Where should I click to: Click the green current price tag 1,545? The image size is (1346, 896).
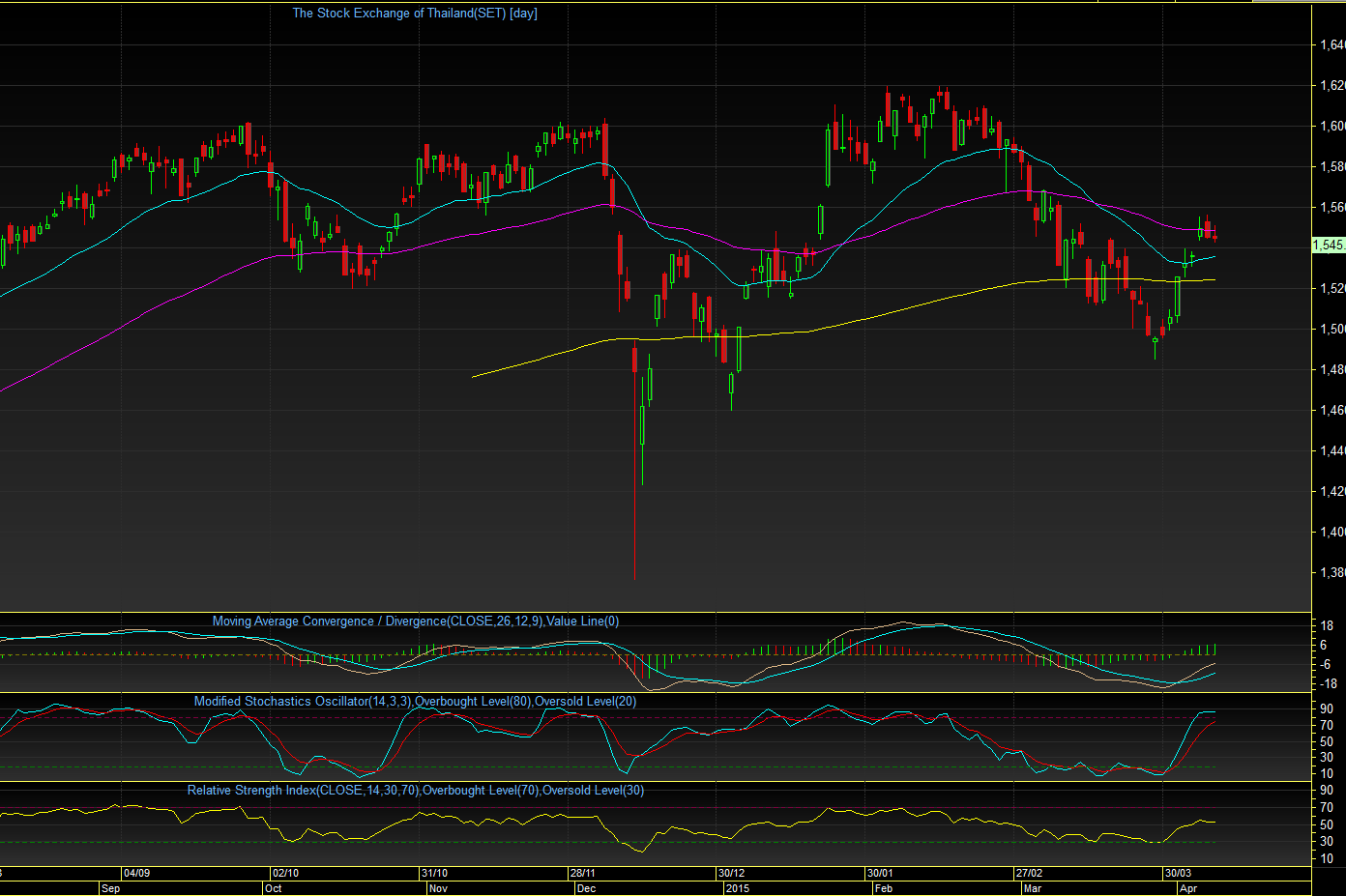pos(1329,246)
